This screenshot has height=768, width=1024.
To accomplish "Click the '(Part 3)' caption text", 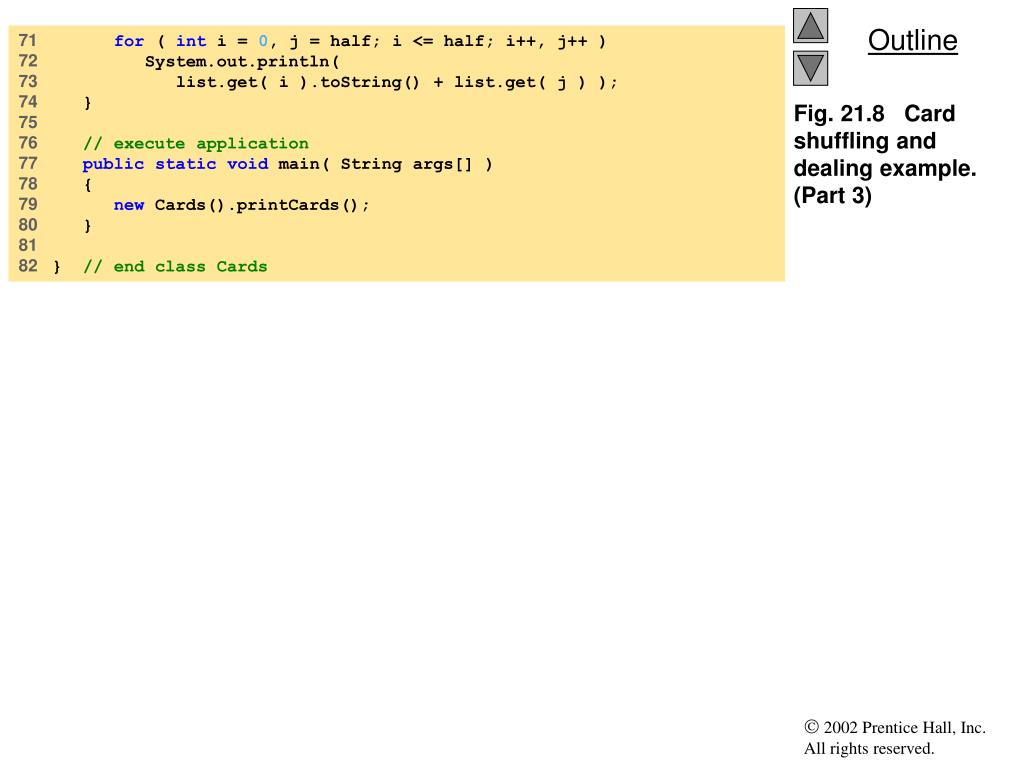I will coord(833,195).
